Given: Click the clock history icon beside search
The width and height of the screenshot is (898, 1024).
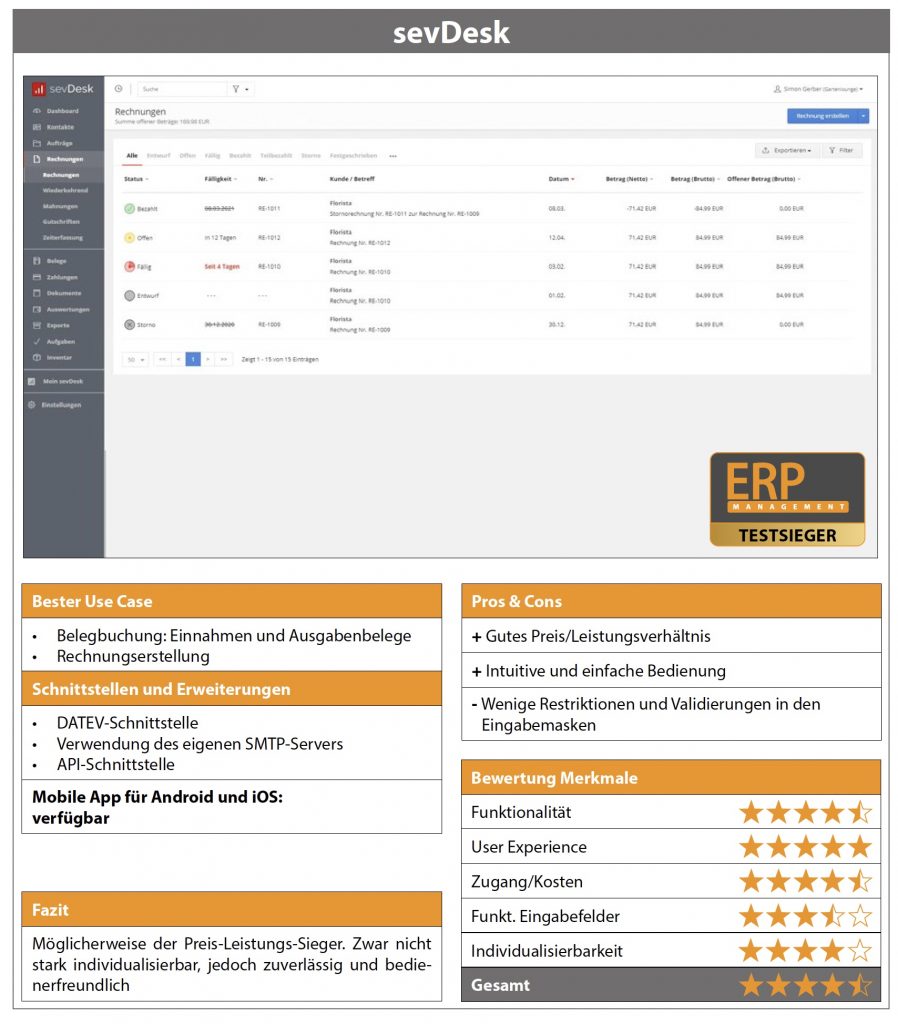Looking at the screenshot, I should (x=119, y=89).
